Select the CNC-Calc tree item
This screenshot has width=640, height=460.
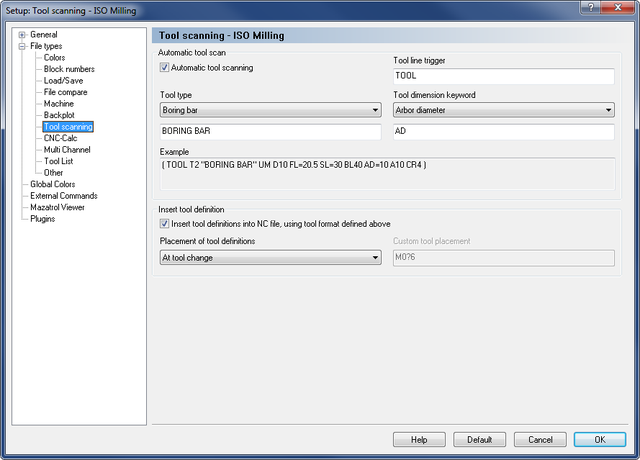point(60,138)
